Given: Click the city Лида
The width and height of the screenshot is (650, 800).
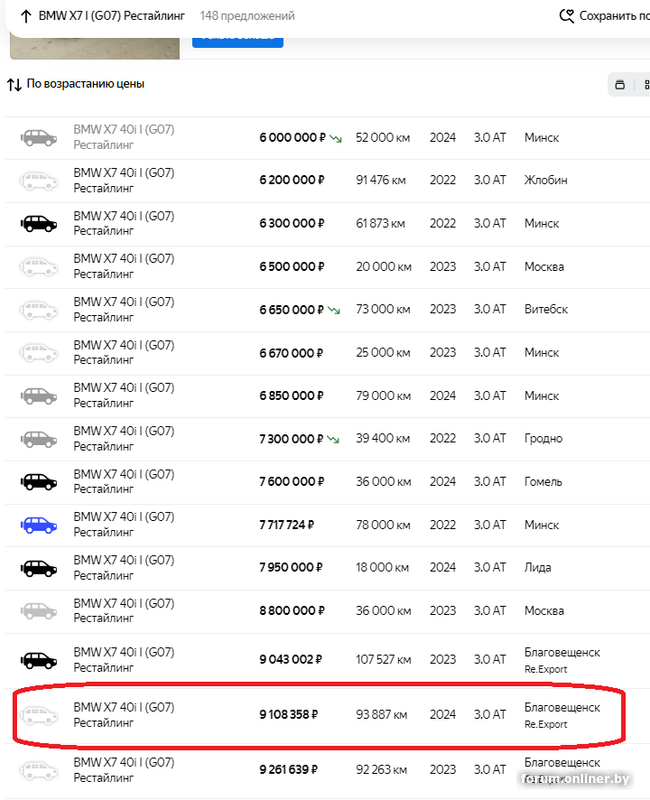Looking at the screenshot, I should coord(537,567).
